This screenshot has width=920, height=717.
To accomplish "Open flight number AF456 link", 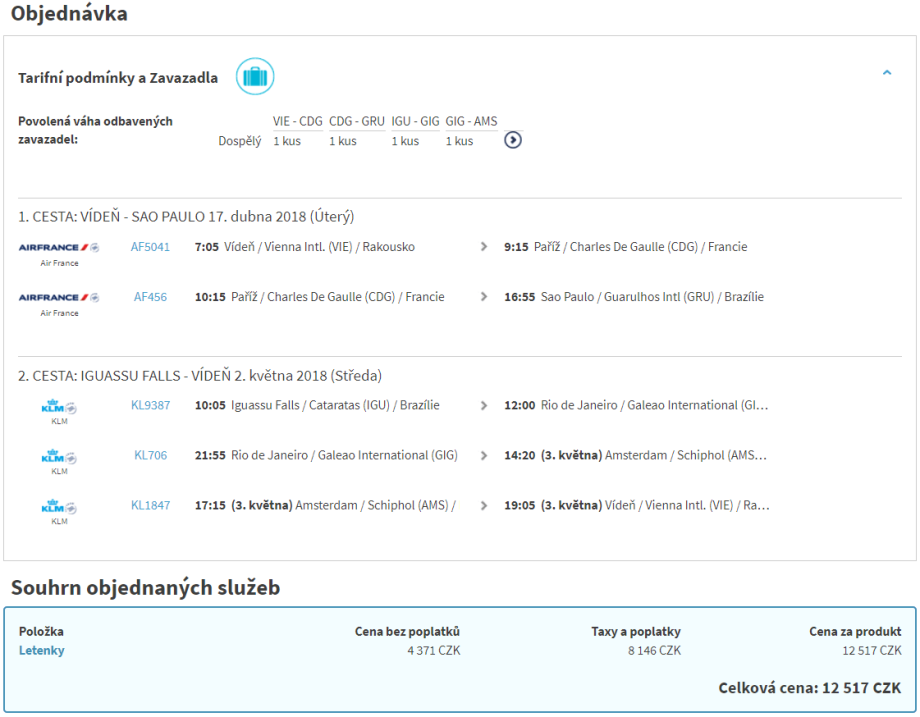I will [x=150, y=297].
